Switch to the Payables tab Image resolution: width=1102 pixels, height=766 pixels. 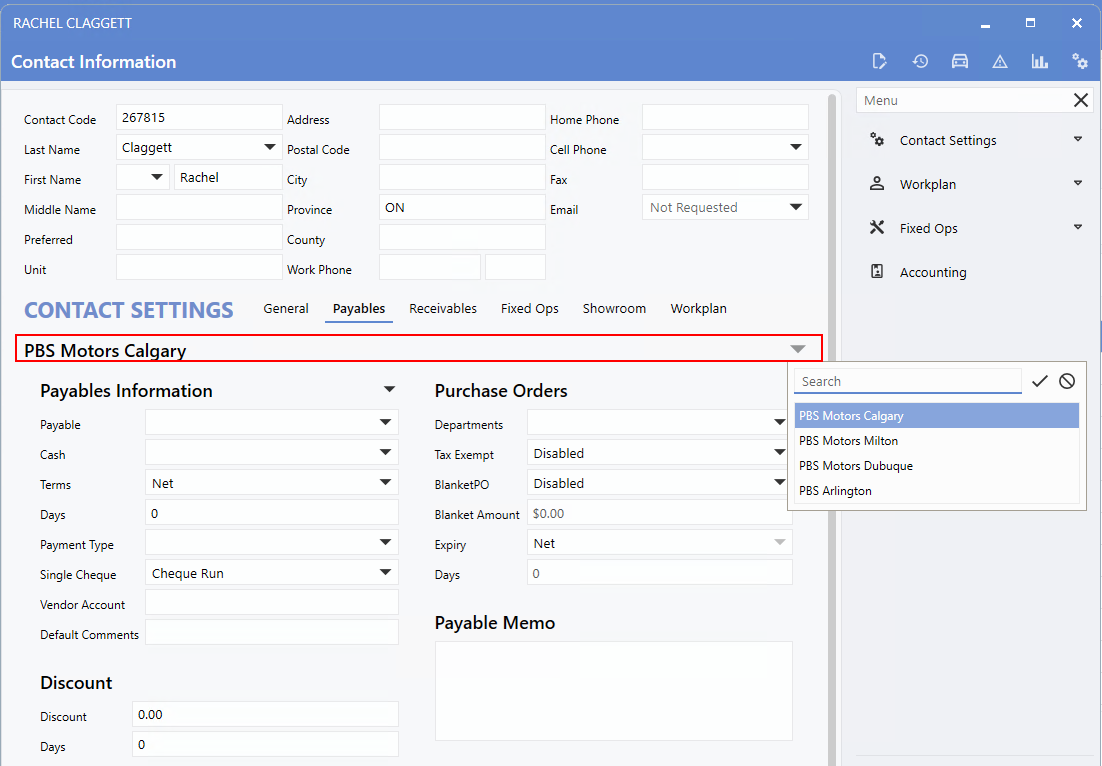359,309
